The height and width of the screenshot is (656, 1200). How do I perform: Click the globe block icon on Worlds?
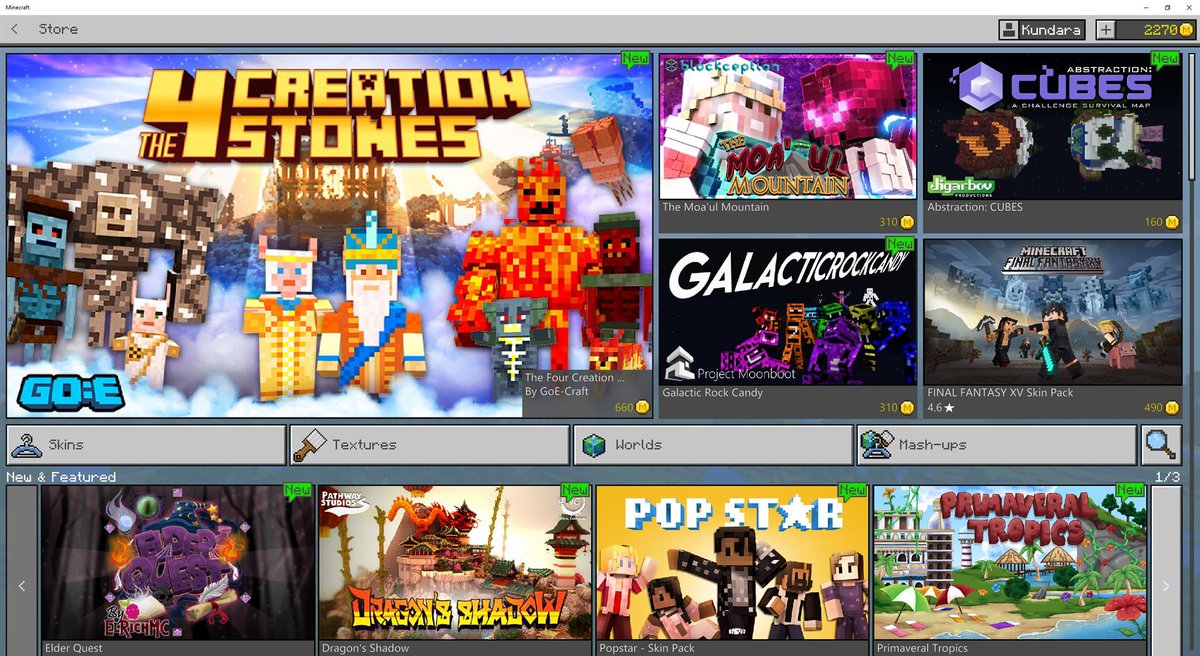[594, 445]
